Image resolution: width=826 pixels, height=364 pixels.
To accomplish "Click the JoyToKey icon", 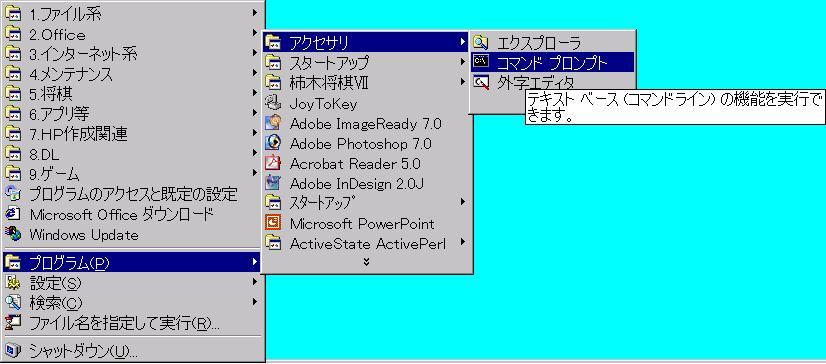I will 273,103.
